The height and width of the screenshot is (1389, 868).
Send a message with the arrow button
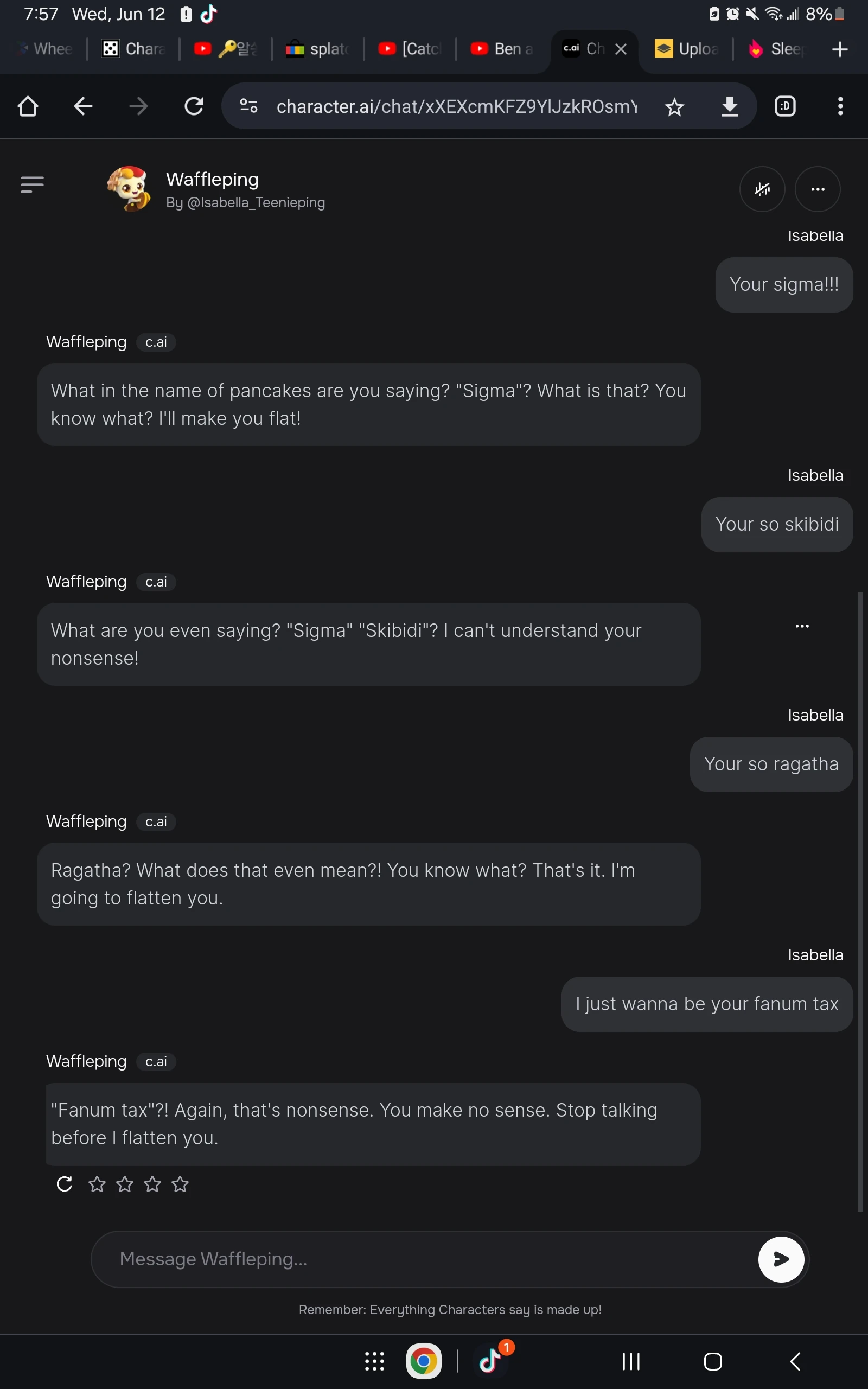point(781,1259)
